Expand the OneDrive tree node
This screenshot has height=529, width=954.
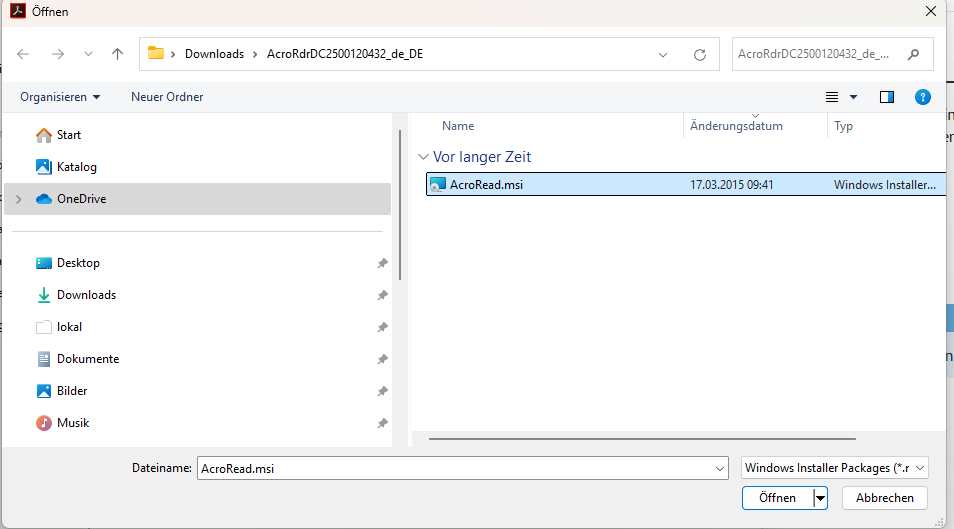pyautogui.click(x=18, y=199)
